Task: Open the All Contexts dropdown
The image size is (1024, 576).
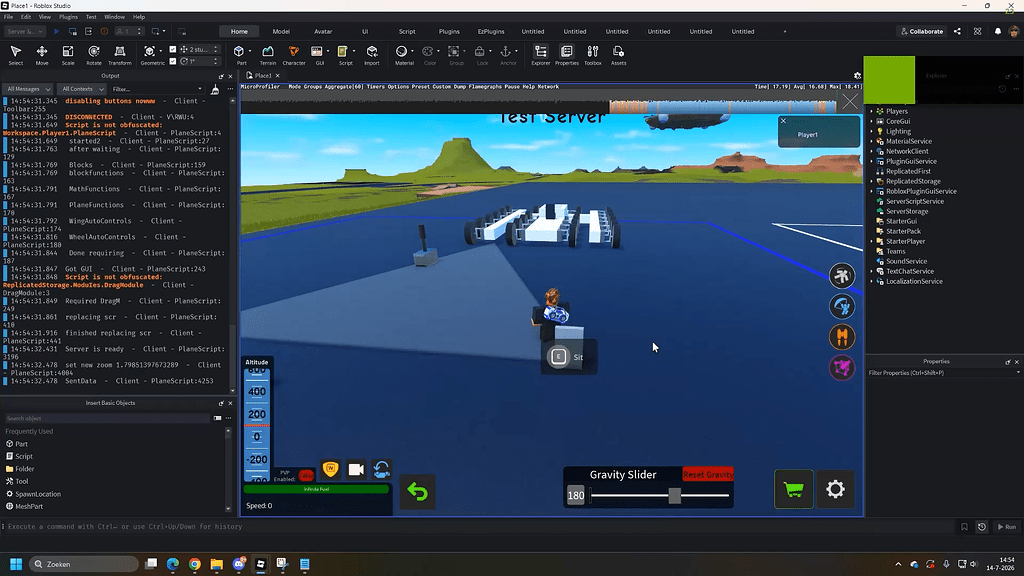Action: (82, 89)
